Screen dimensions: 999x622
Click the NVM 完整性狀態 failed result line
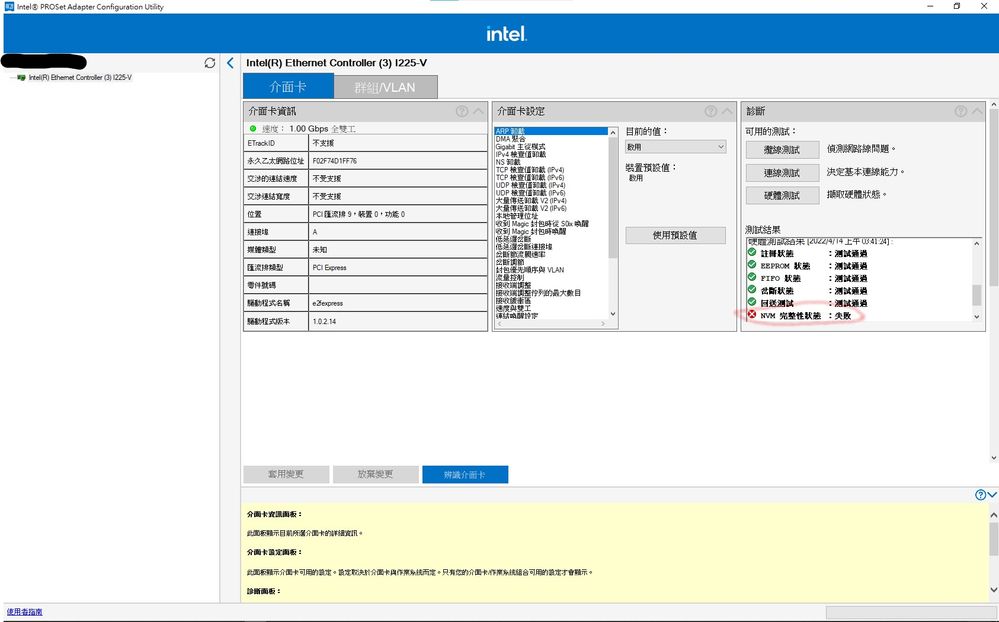805,315
